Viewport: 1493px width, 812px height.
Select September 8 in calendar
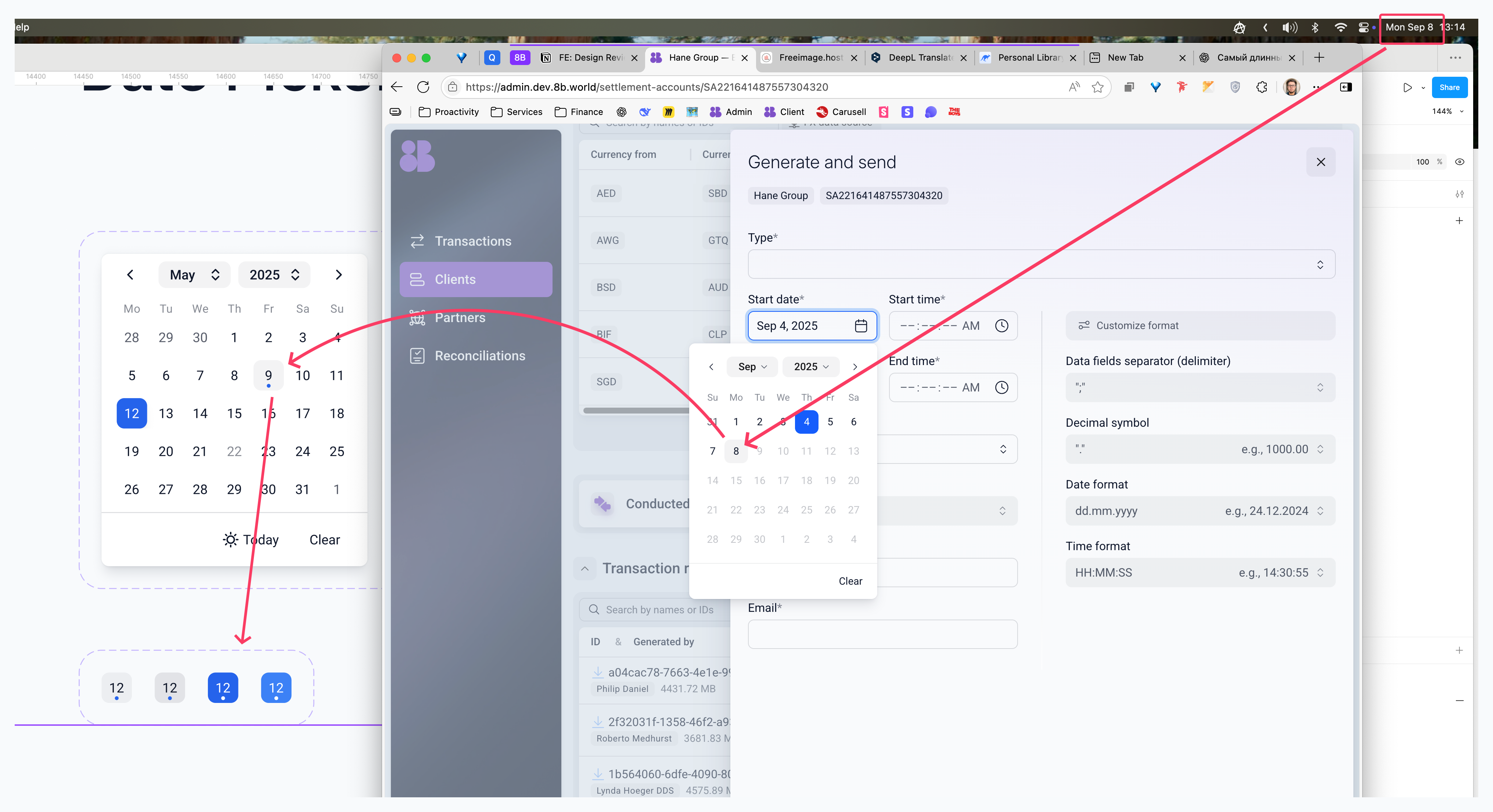(x=736, y=451)
